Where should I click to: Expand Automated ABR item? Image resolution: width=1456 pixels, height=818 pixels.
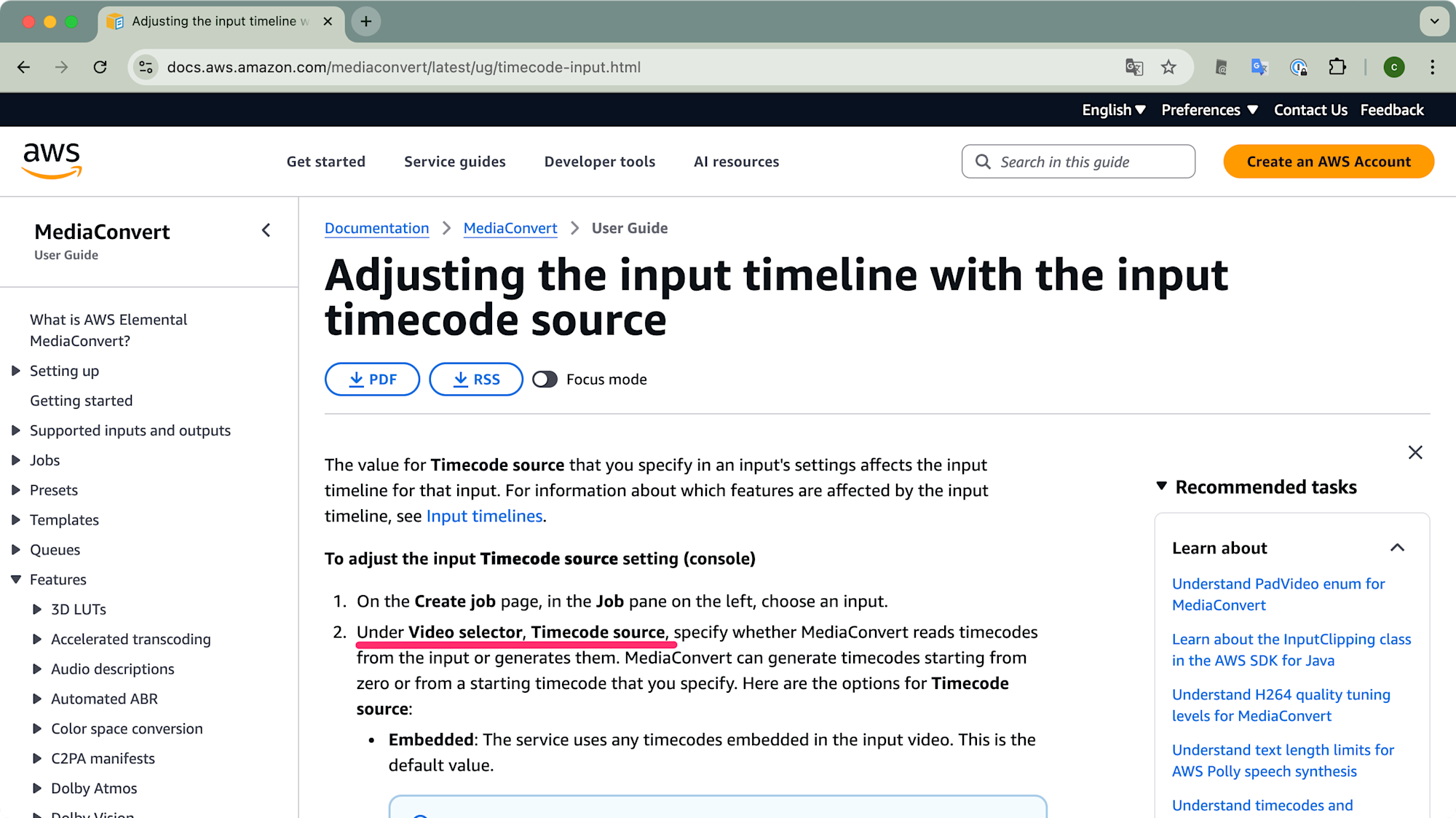37,699
